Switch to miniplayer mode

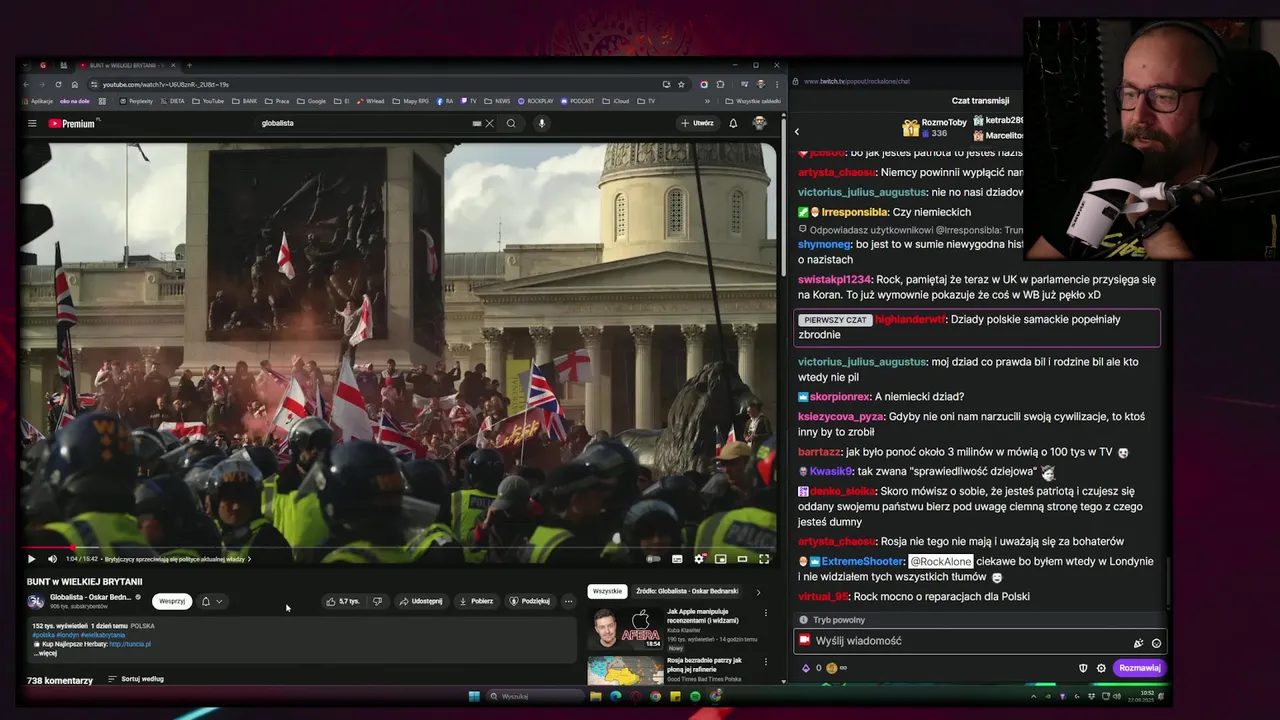pyautogui.click(x=720, y=559)
